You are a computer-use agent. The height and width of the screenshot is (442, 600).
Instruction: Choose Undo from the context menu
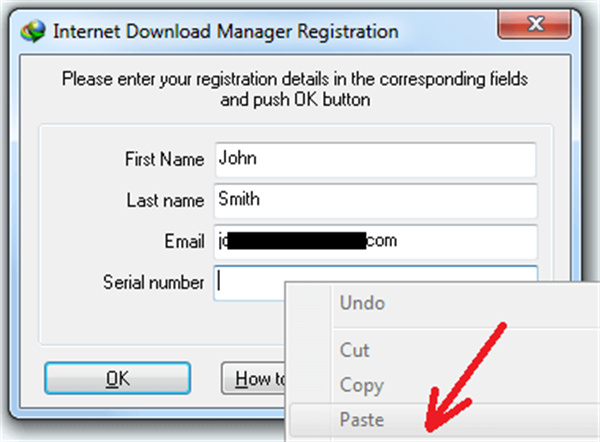coord(362,302)
